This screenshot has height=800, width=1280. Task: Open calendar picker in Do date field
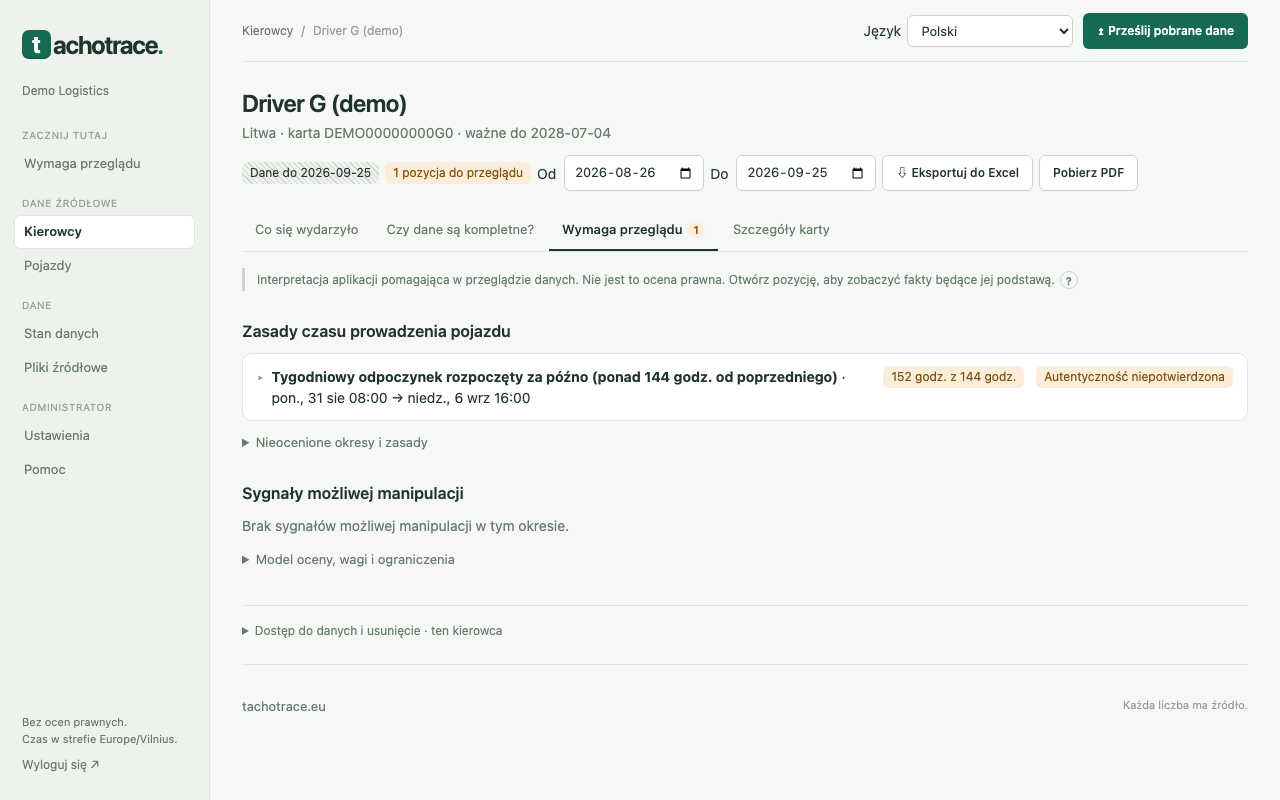[857, 173]
